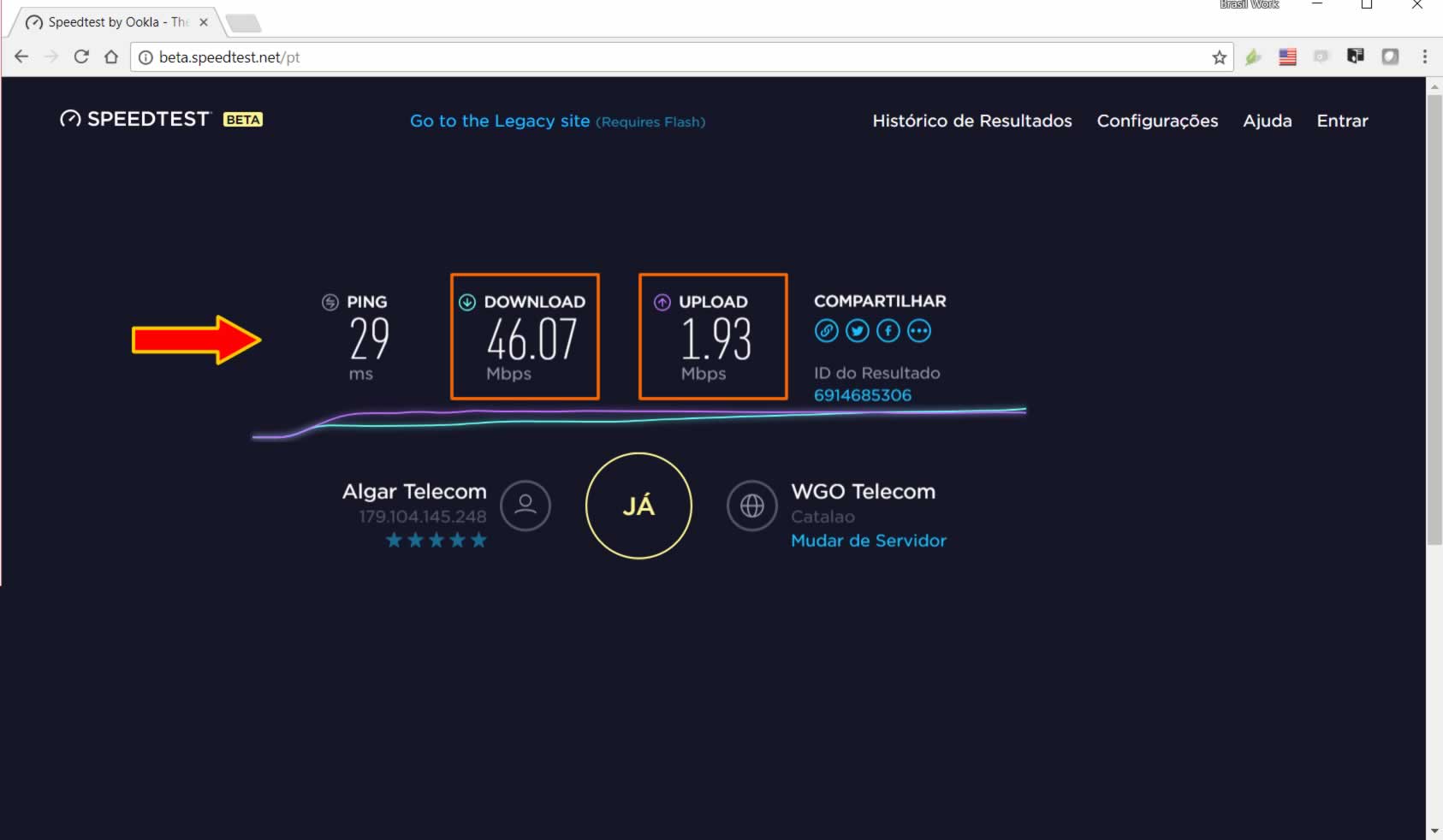This screenshot has height=840, width=1443.
Task: Click the download arrow icon
Action: (467, 302)
